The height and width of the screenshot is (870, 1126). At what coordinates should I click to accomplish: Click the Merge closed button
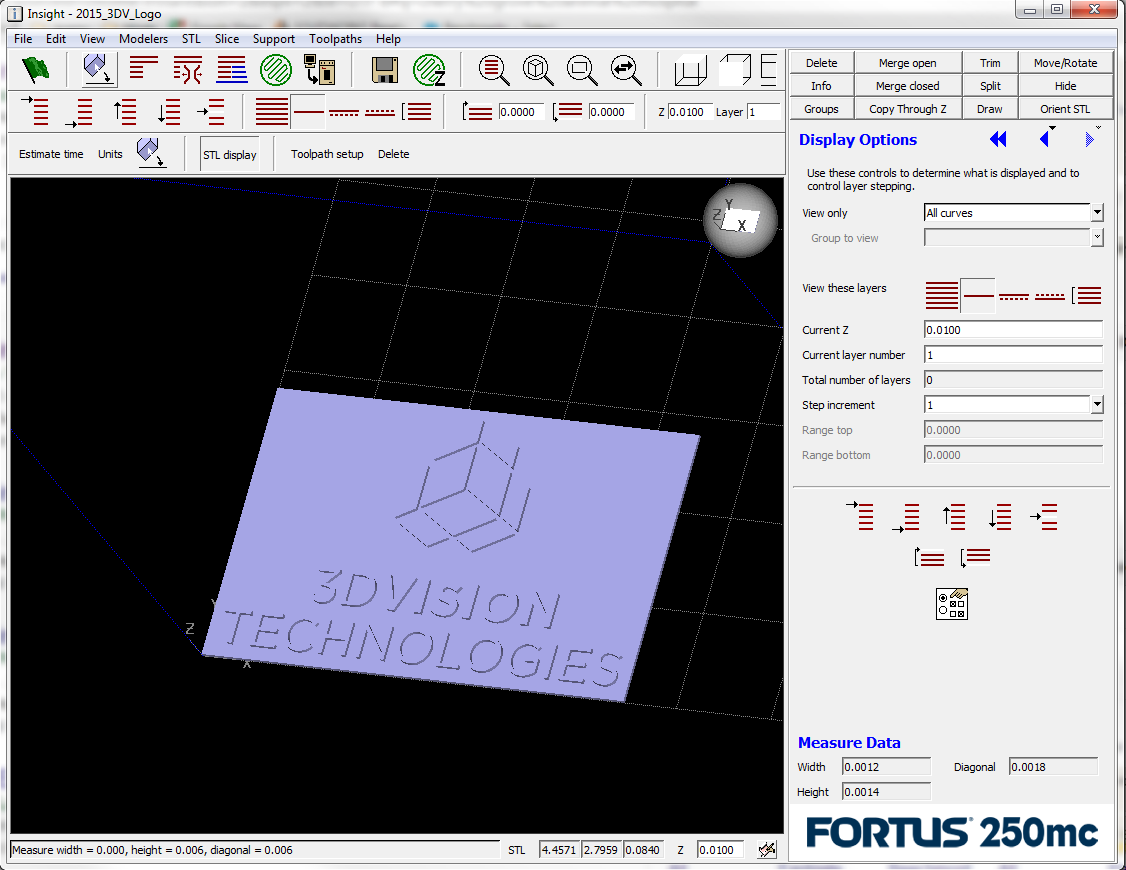(908, 86)
